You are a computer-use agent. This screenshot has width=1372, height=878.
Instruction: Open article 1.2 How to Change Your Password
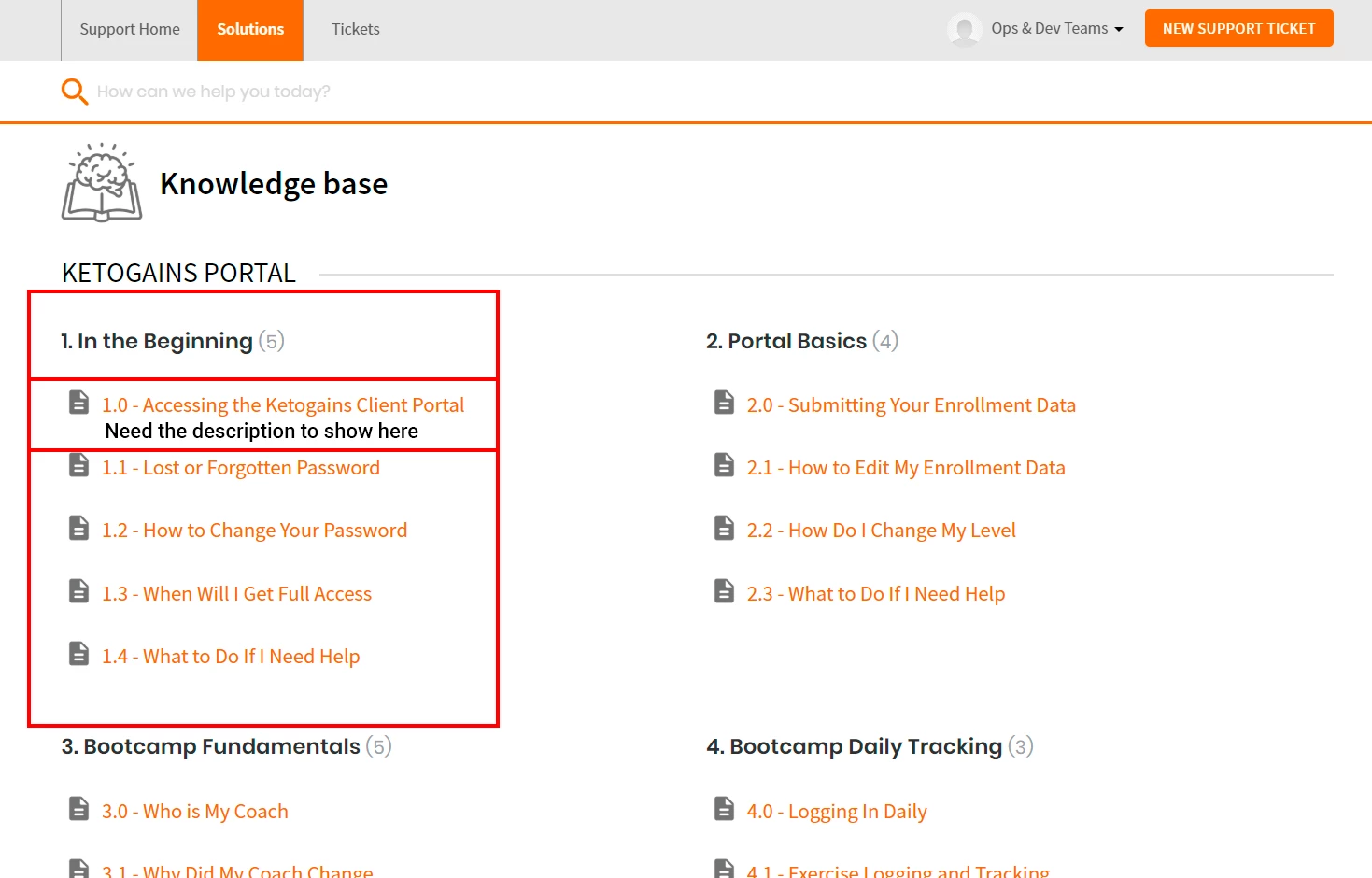(255, 531)
